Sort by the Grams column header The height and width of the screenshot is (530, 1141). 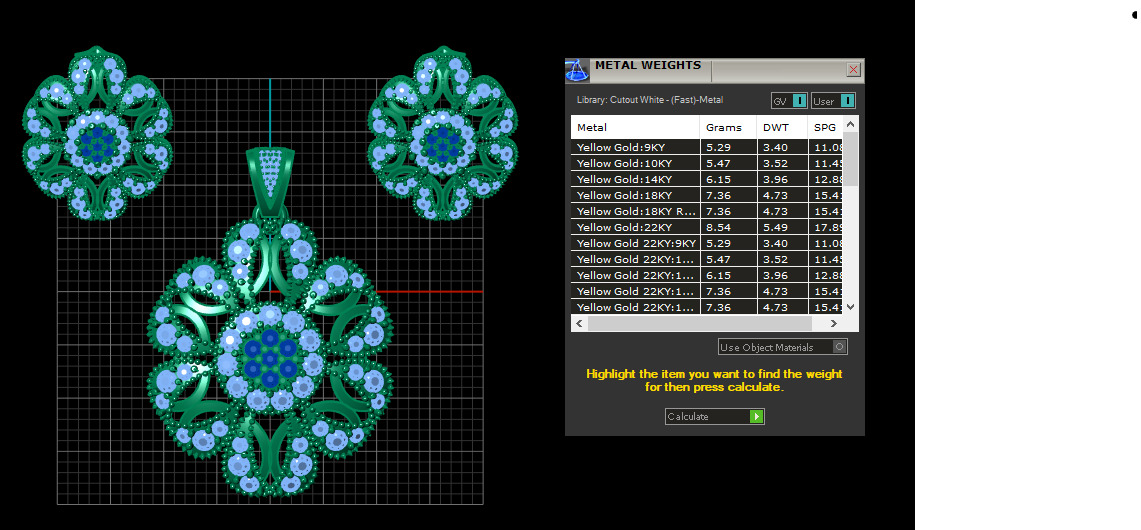[728, 127]
